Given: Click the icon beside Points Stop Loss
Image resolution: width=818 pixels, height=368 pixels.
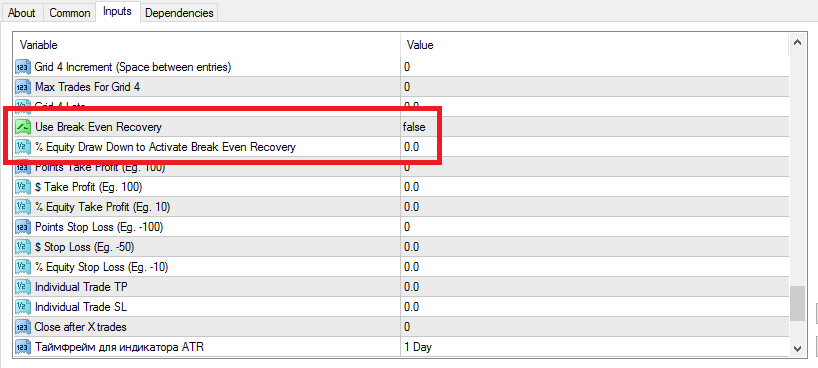Looking at the screenshot, I should 23,227.
